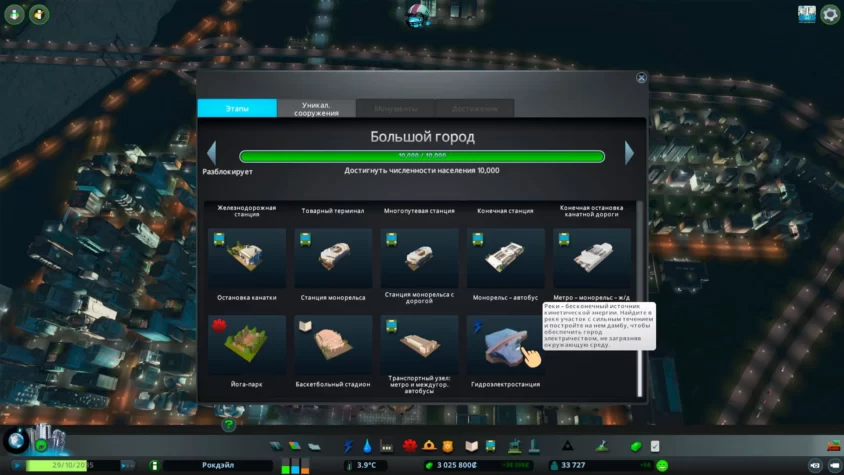844x475 pixels.
Task: Open the Healthcare red cross icon
Action: pos(410,445)
